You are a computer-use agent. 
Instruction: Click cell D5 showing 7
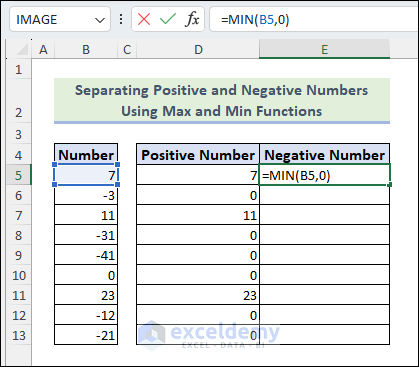(198, 175)
